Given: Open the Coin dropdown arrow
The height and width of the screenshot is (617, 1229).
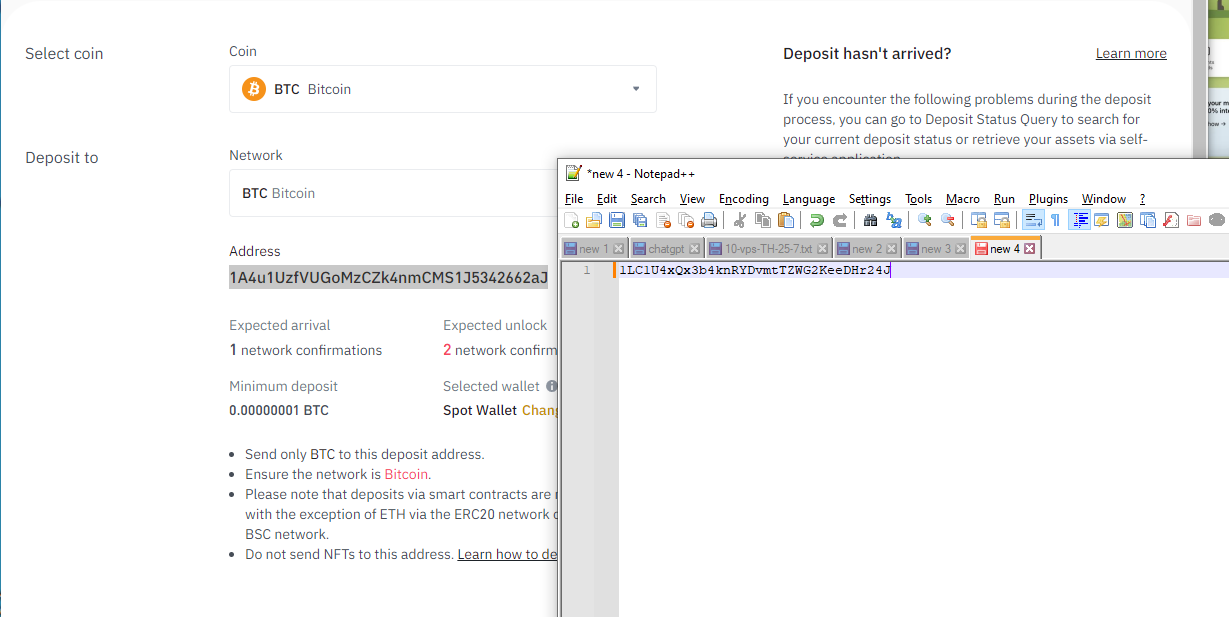Looking at the screenshot, I should (x=636, y=89).
